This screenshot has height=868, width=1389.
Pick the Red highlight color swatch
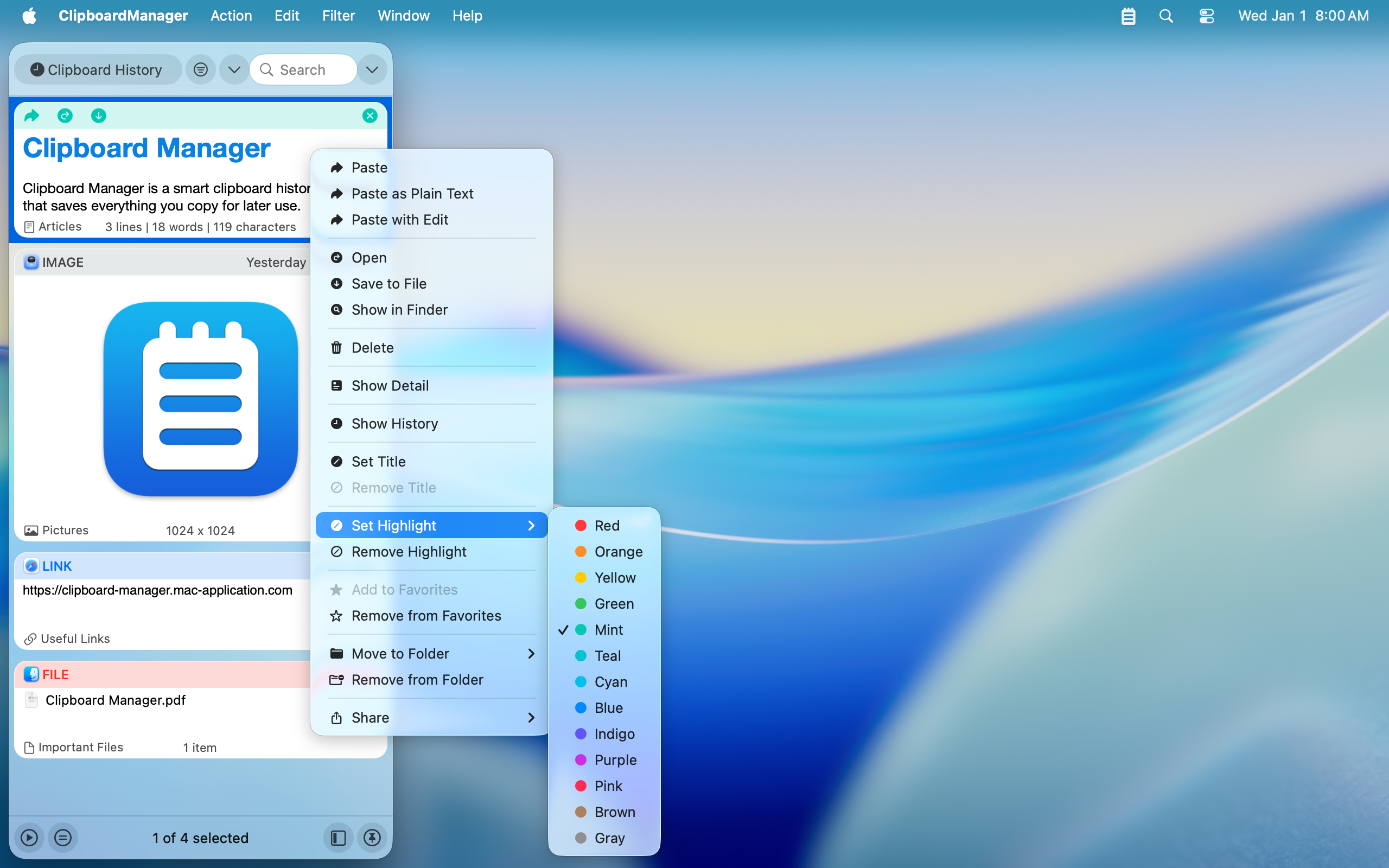pyautogui.click(x=581, y=525)
